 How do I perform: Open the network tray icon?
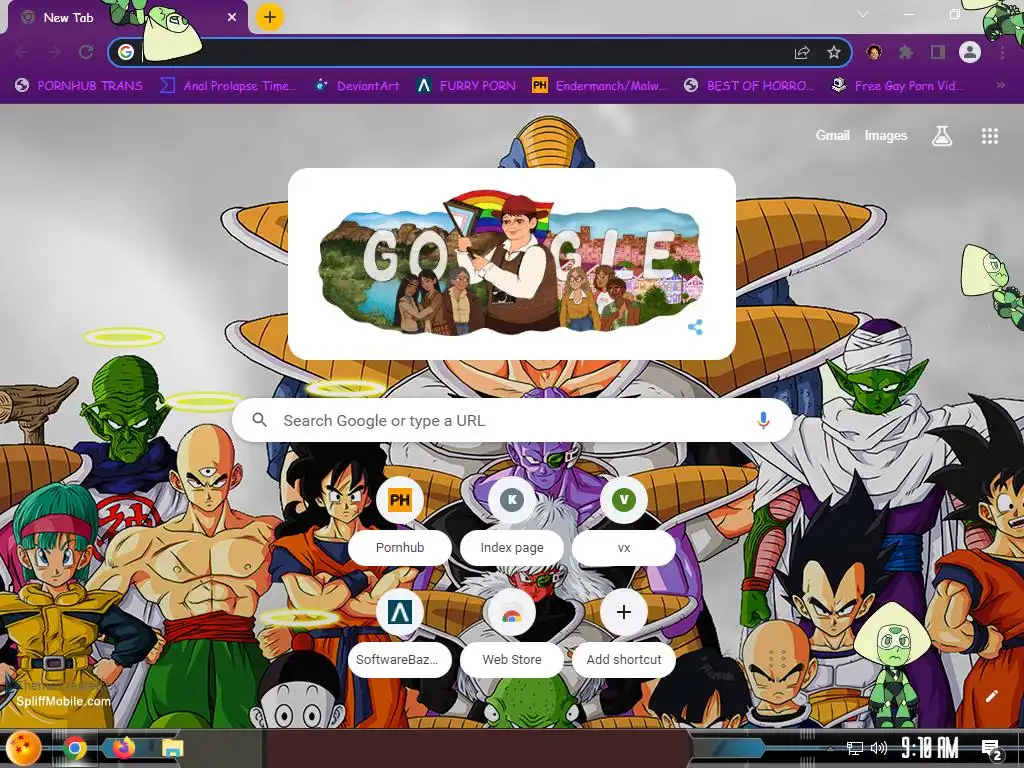855,748
